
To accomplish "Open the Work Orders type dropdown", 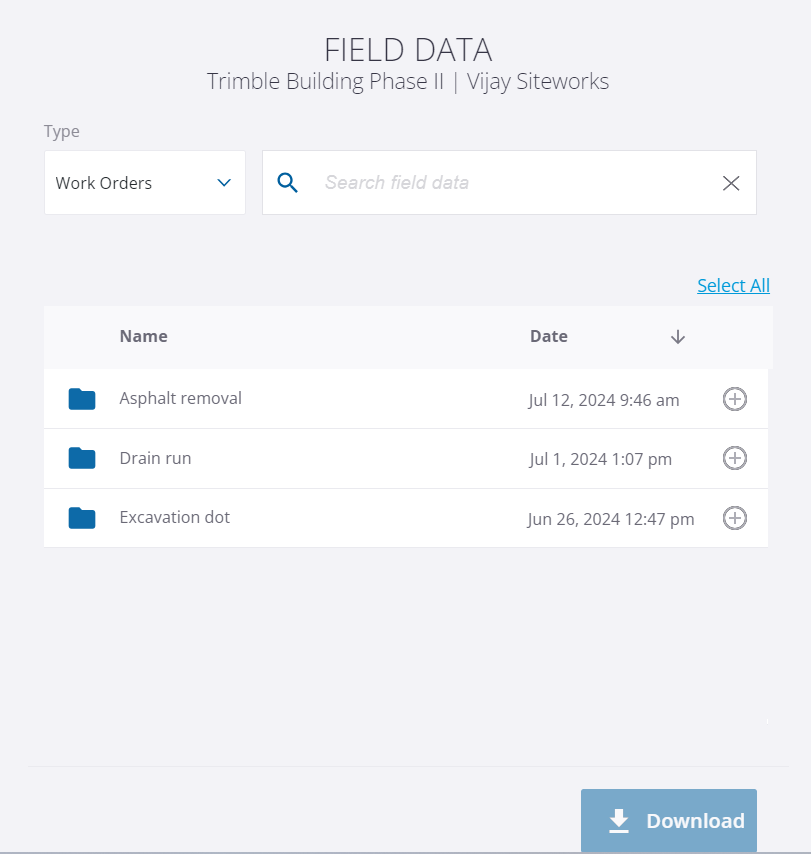I will pos(145,182).
